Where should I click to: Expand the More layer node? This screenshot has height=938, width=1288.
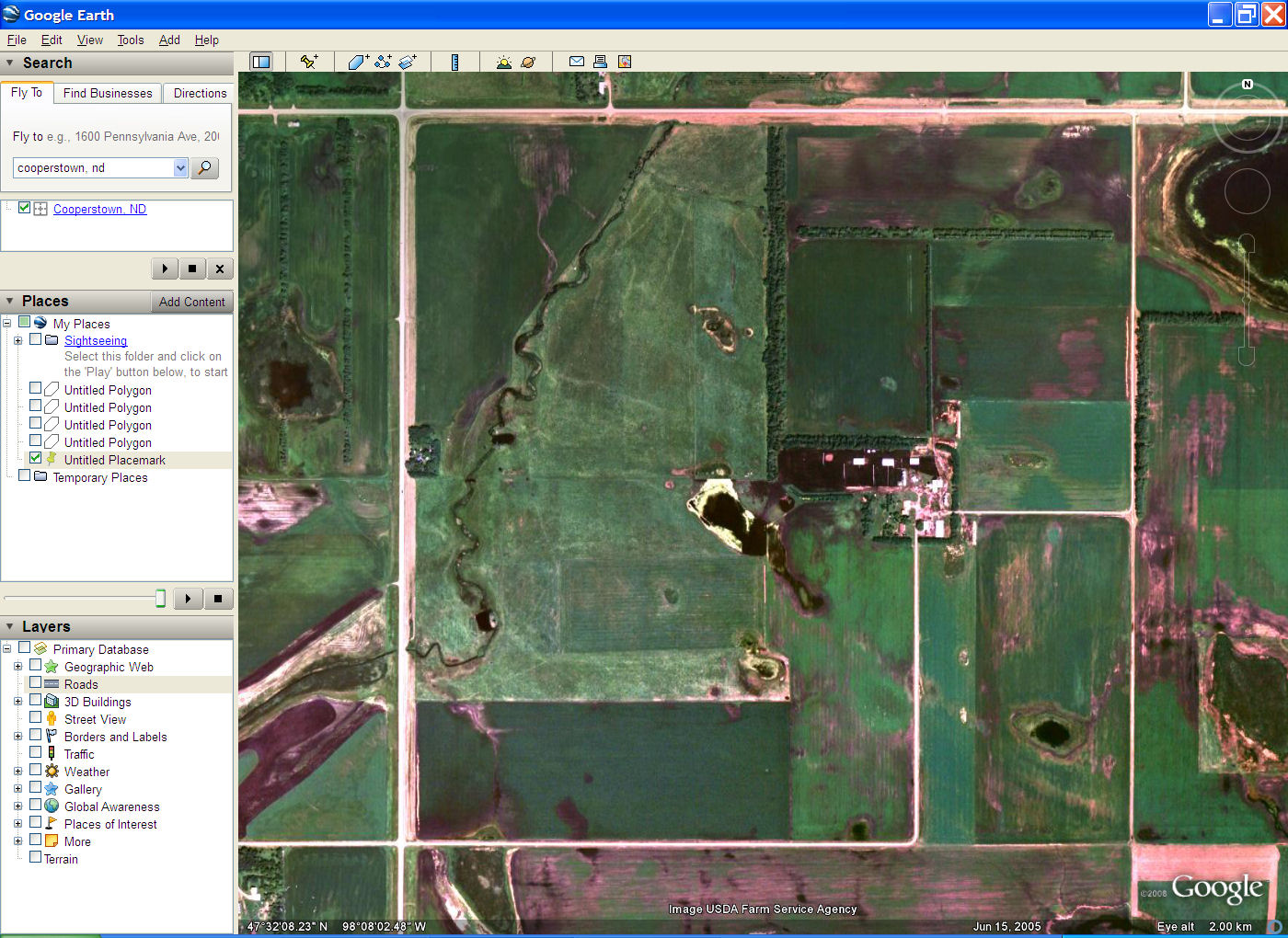tap(17, 841)
